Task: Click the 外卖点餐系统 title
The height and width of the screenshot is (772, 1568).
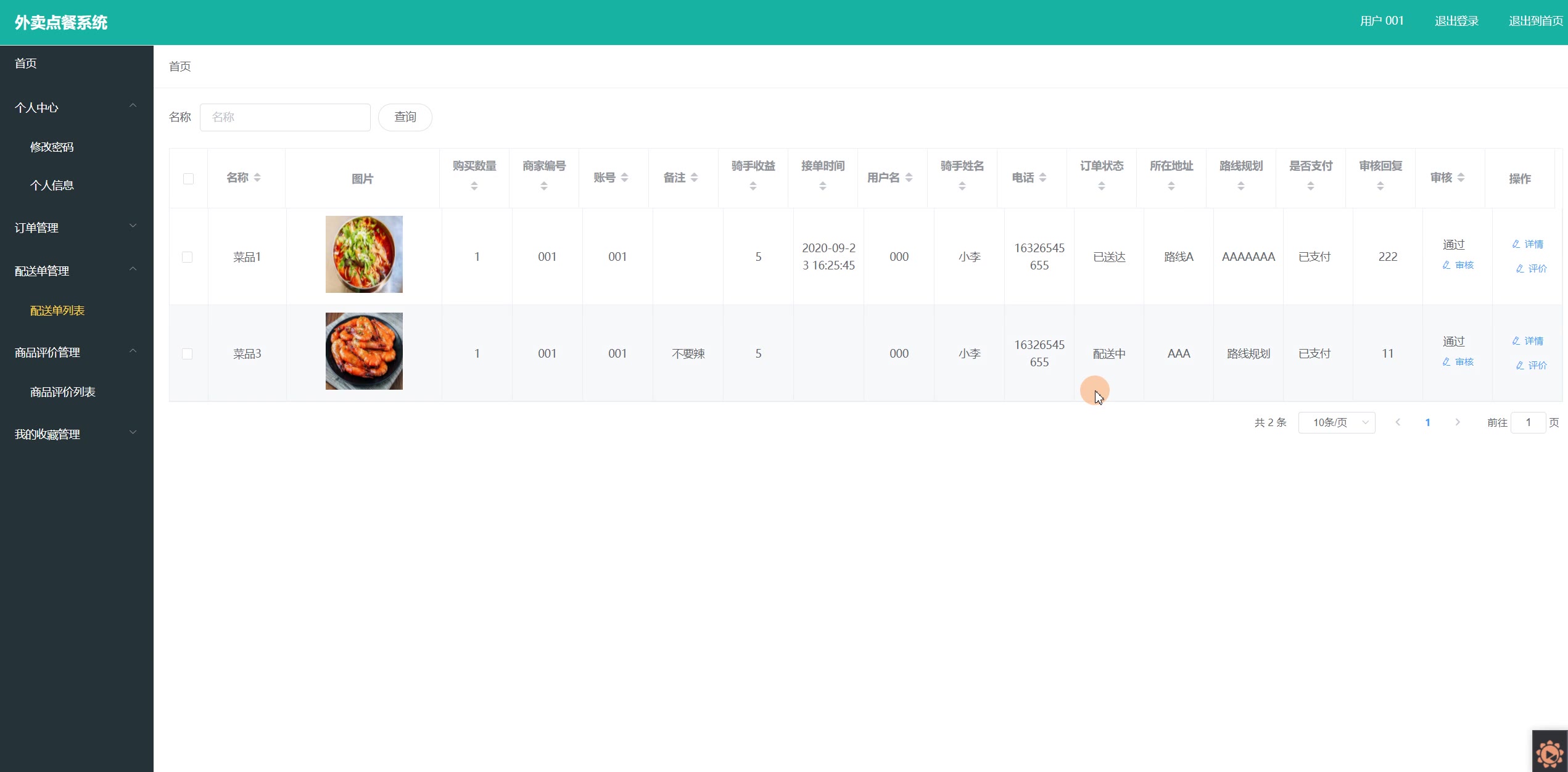Action: click(x=61, y=23)
